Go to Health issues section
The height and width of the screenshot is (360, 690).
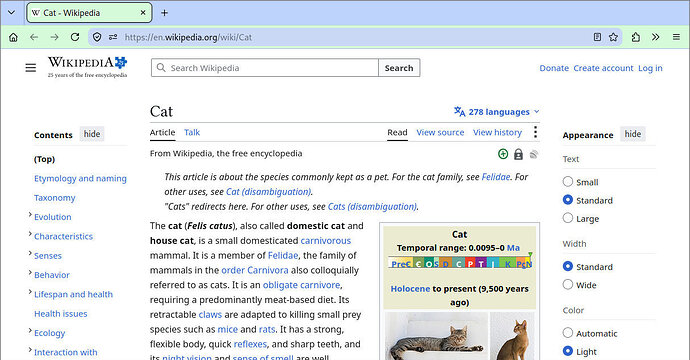click(x=61, y=314)
